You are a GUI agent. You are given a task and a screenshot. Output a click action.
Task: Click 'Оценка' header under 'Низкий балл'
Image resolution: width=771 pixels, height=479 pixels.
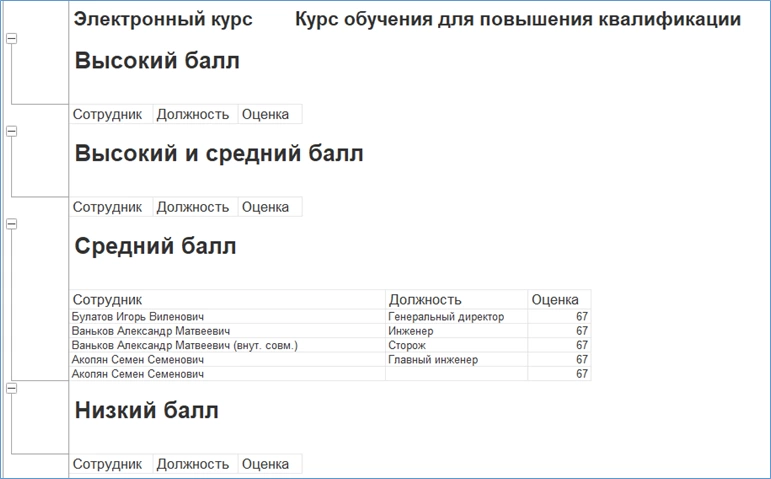pos(270,464)
